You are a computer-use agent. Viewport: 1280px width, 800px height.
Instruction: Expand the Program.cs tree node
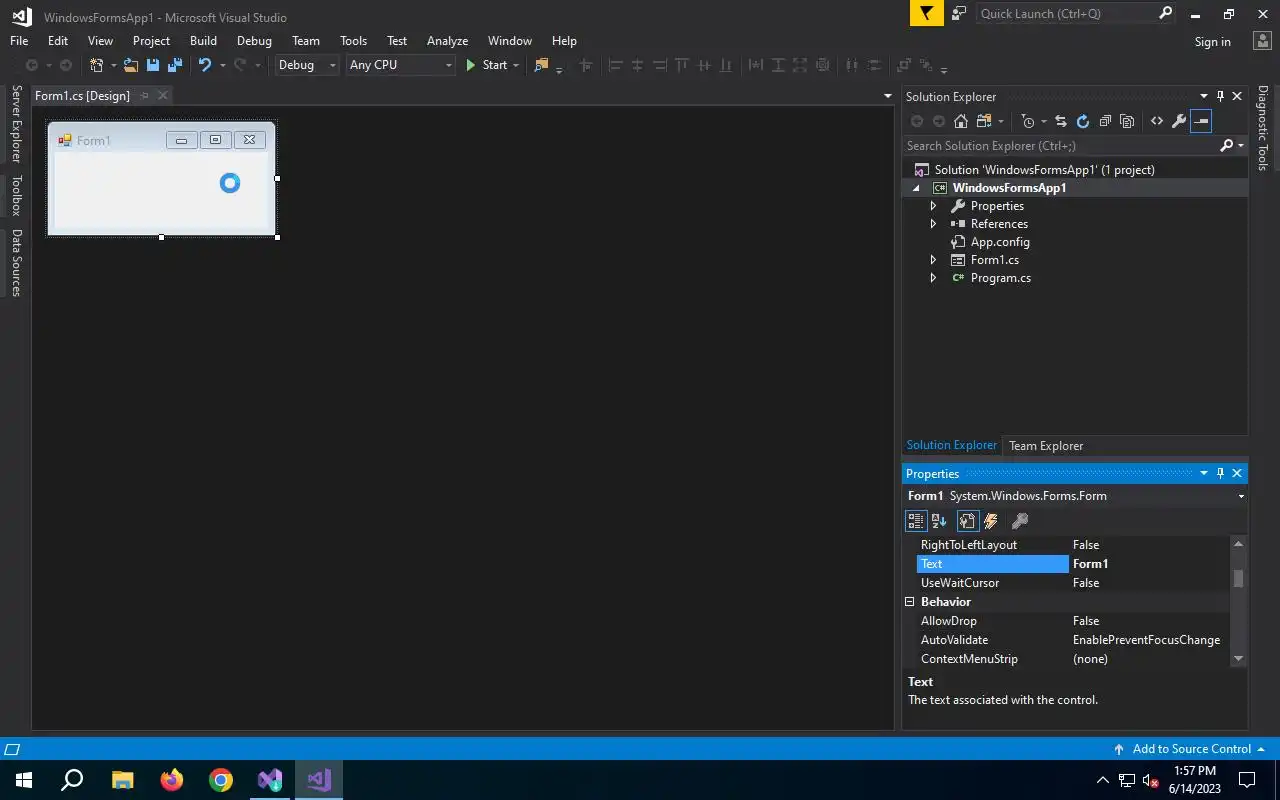click(934, 278)
